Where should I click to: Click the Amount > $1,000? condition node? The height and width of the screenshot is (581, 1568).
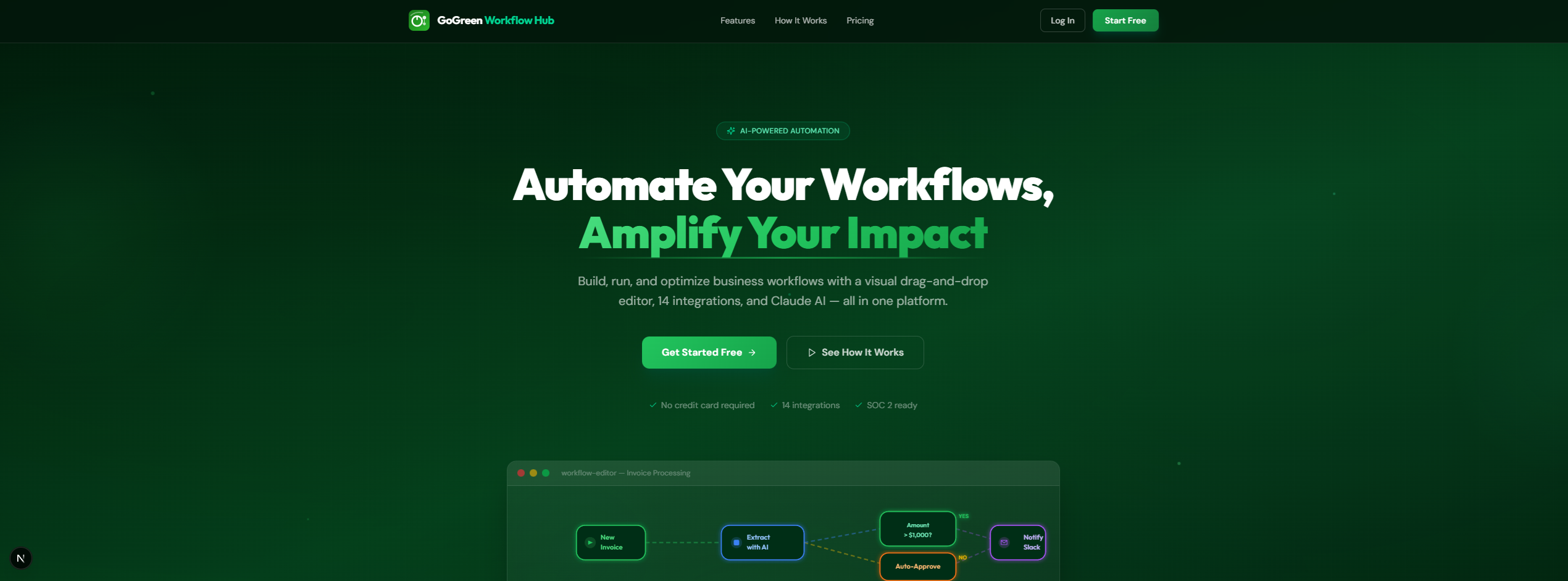(917, 529)
